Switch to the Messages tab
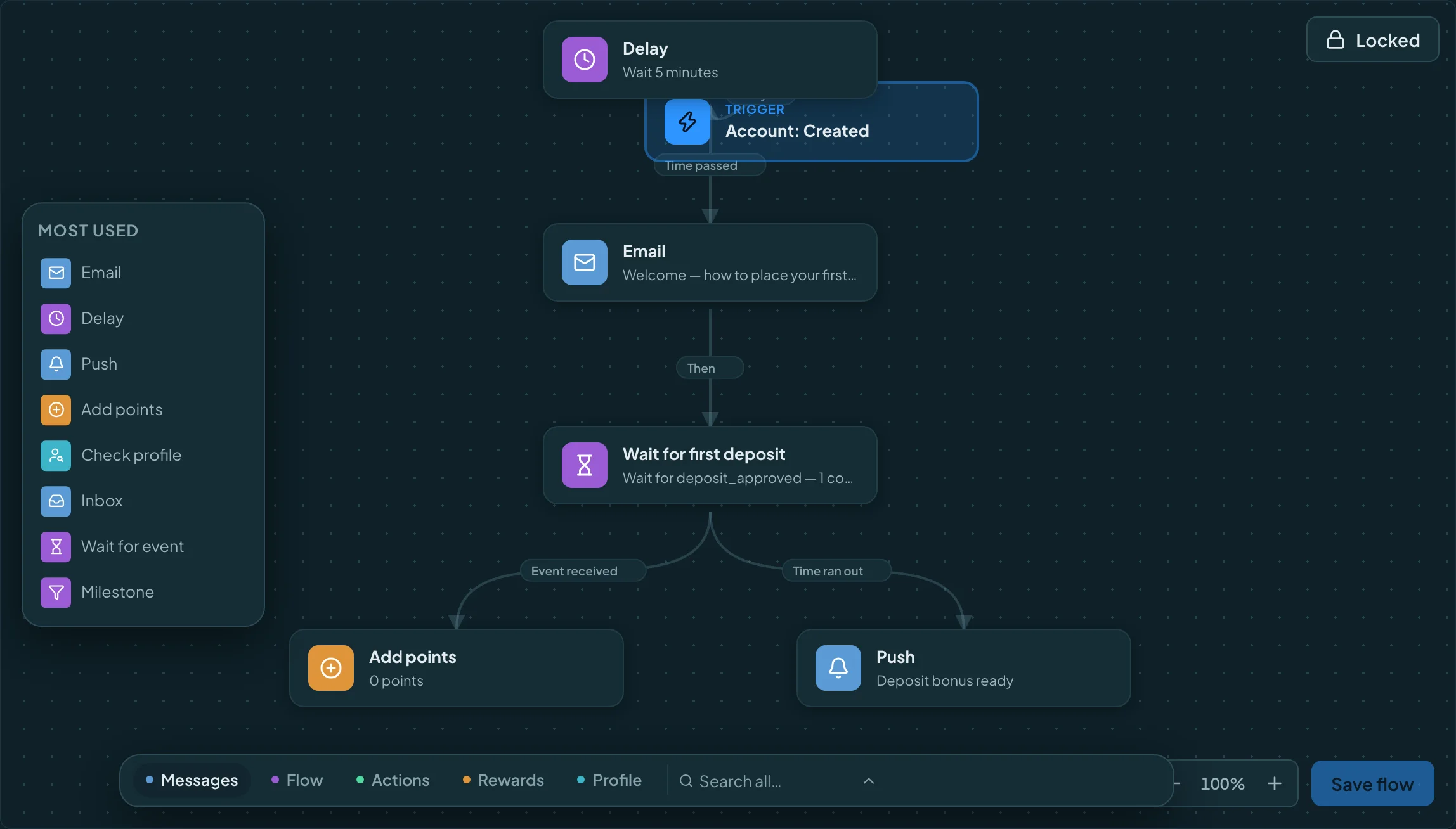Viewport: 1456px width, 829px height. 192,780
